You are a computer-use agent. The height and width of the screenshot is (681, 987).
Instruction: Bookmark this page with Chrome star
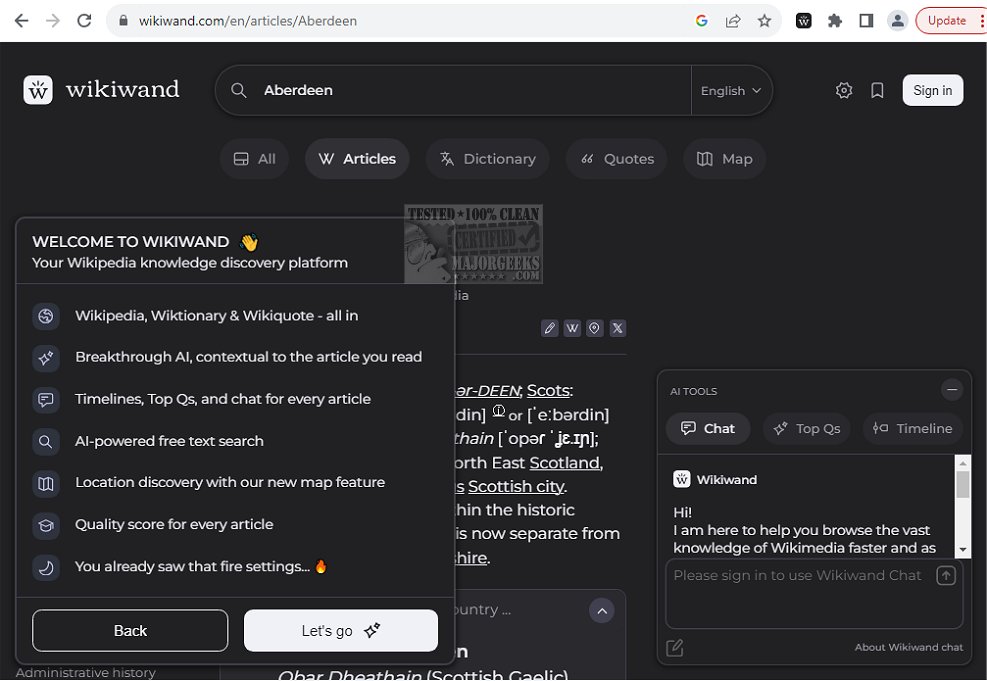click(x=764, y=20)
